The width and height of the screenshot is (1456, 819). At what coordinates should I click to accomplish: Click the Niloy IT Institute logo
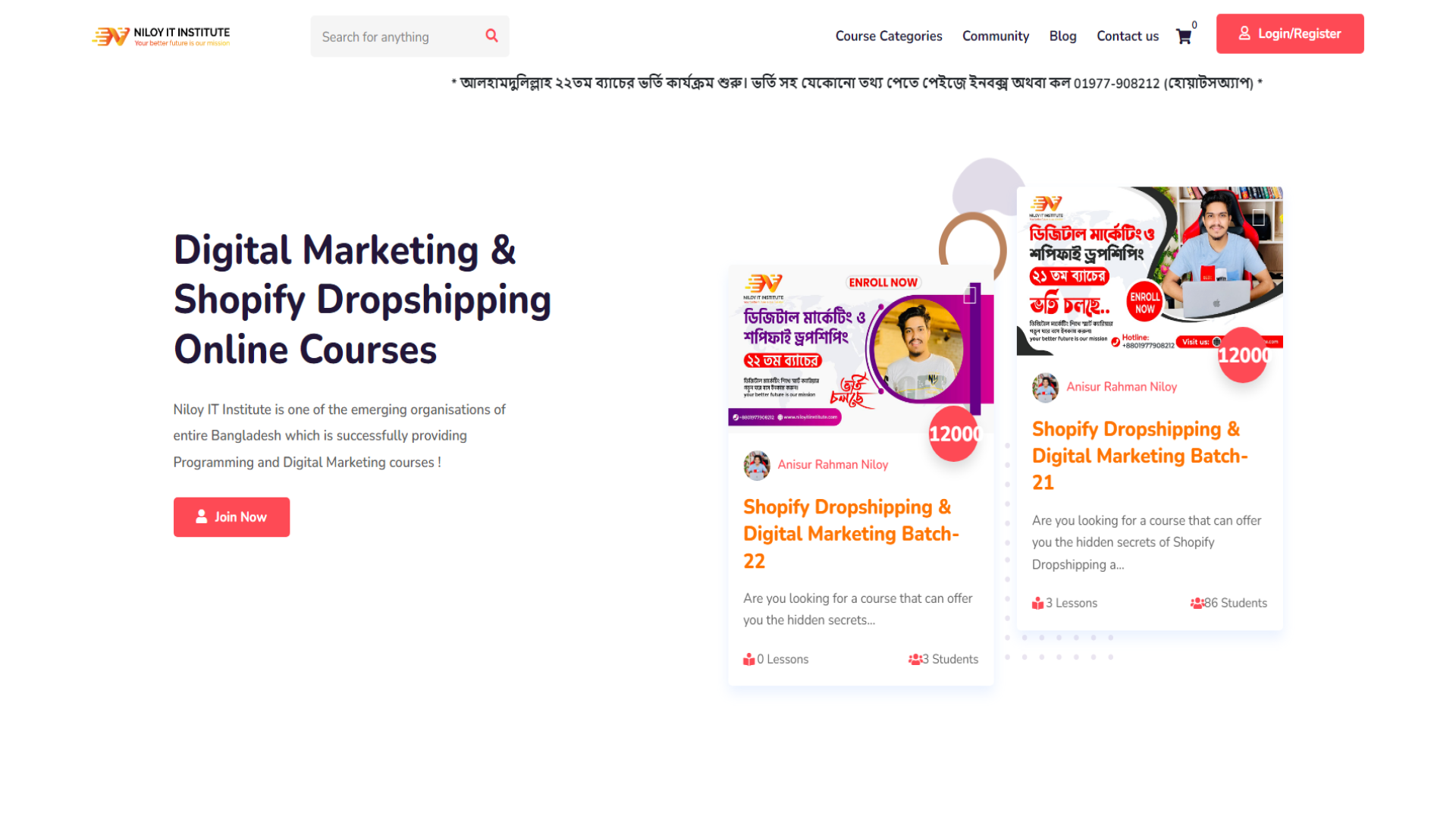[161, 36]
